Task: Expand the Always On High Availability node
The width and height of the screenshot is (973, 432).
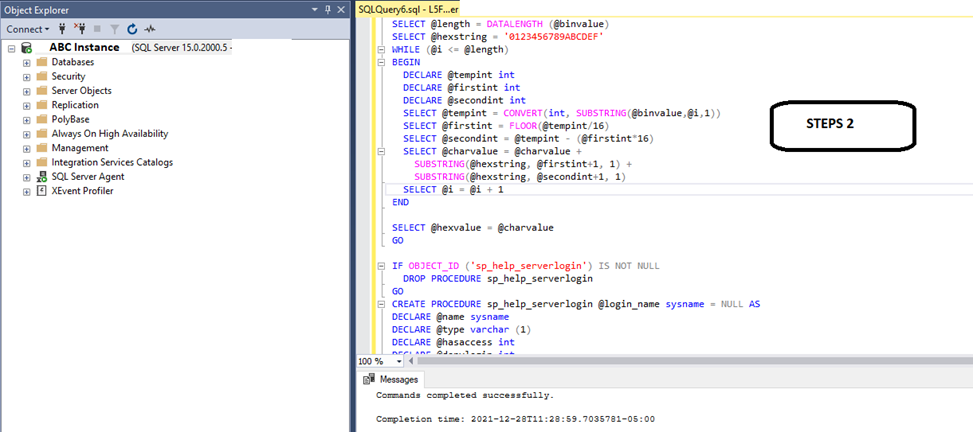Action: click(27, 133)
